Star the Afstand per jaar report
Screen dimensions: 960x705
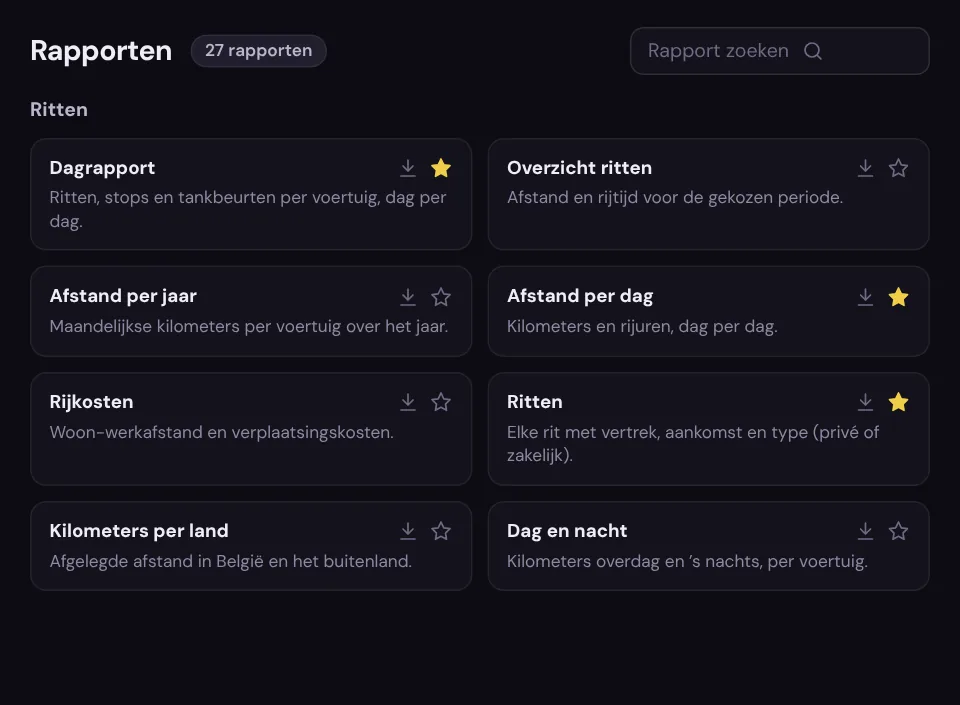coord(441,297)
